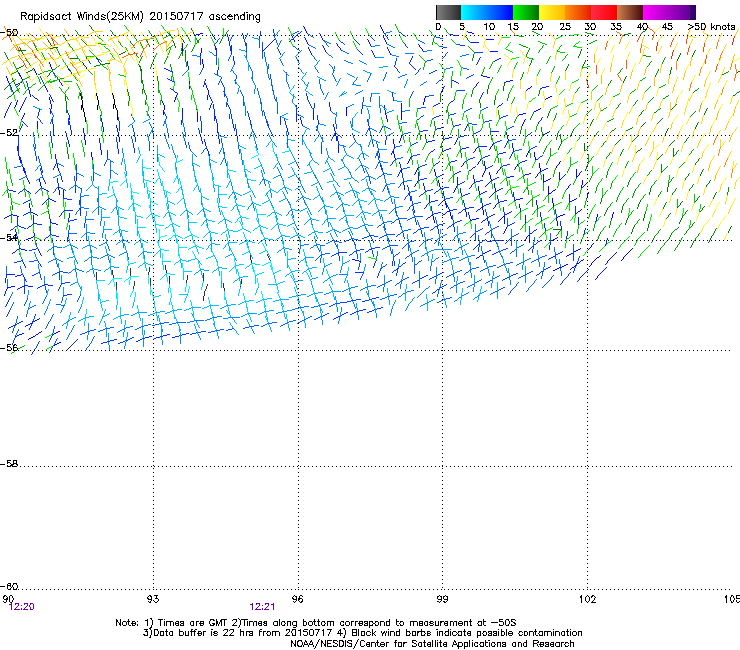
Task: Click the longitude label '99'
Action: (442, 599)
